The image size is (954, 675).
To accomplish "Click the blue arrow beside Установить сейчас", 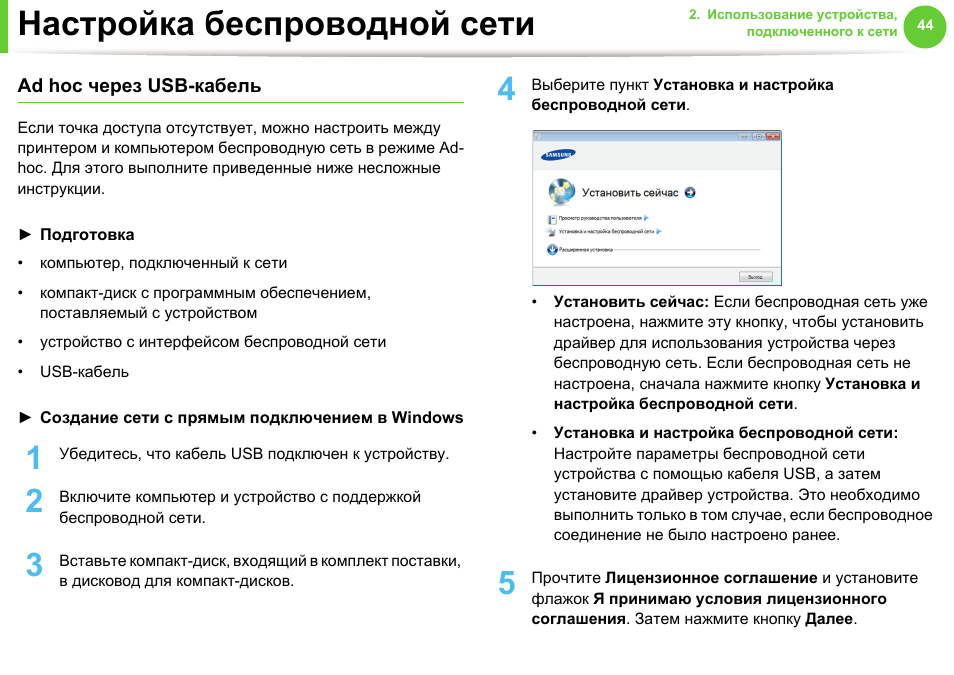I will click(x=689, y=192).
